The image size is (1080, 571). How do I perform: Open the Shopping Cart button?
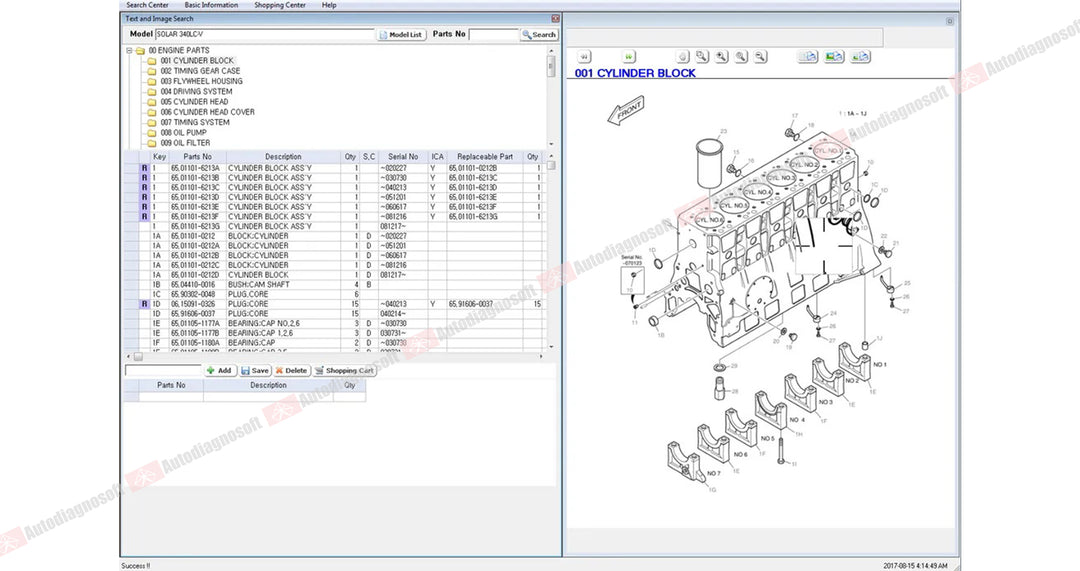click(344, 371)
